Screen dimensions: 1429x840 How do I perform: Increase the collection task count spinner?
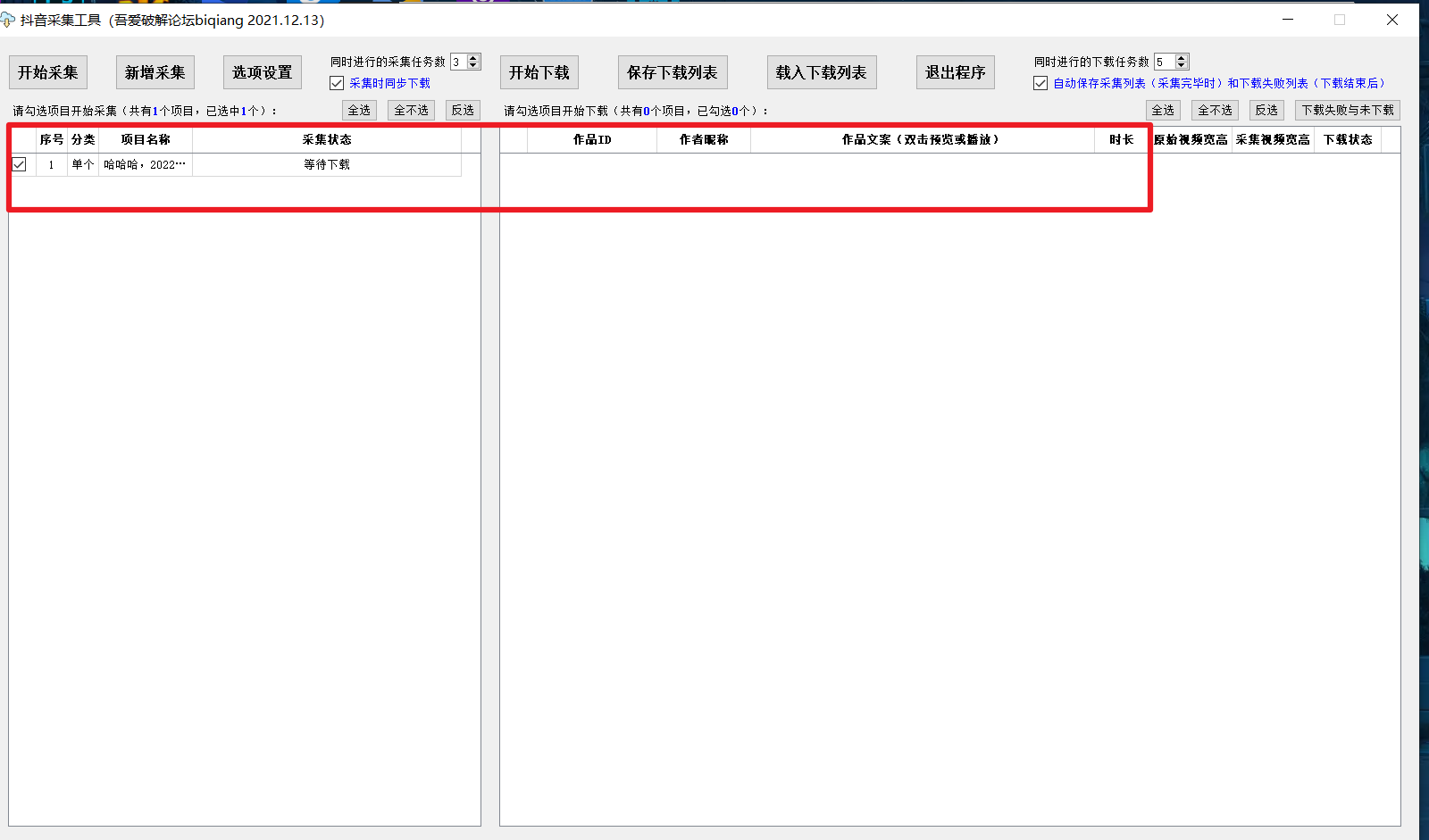pyautogui.click(x=474, y=58)
